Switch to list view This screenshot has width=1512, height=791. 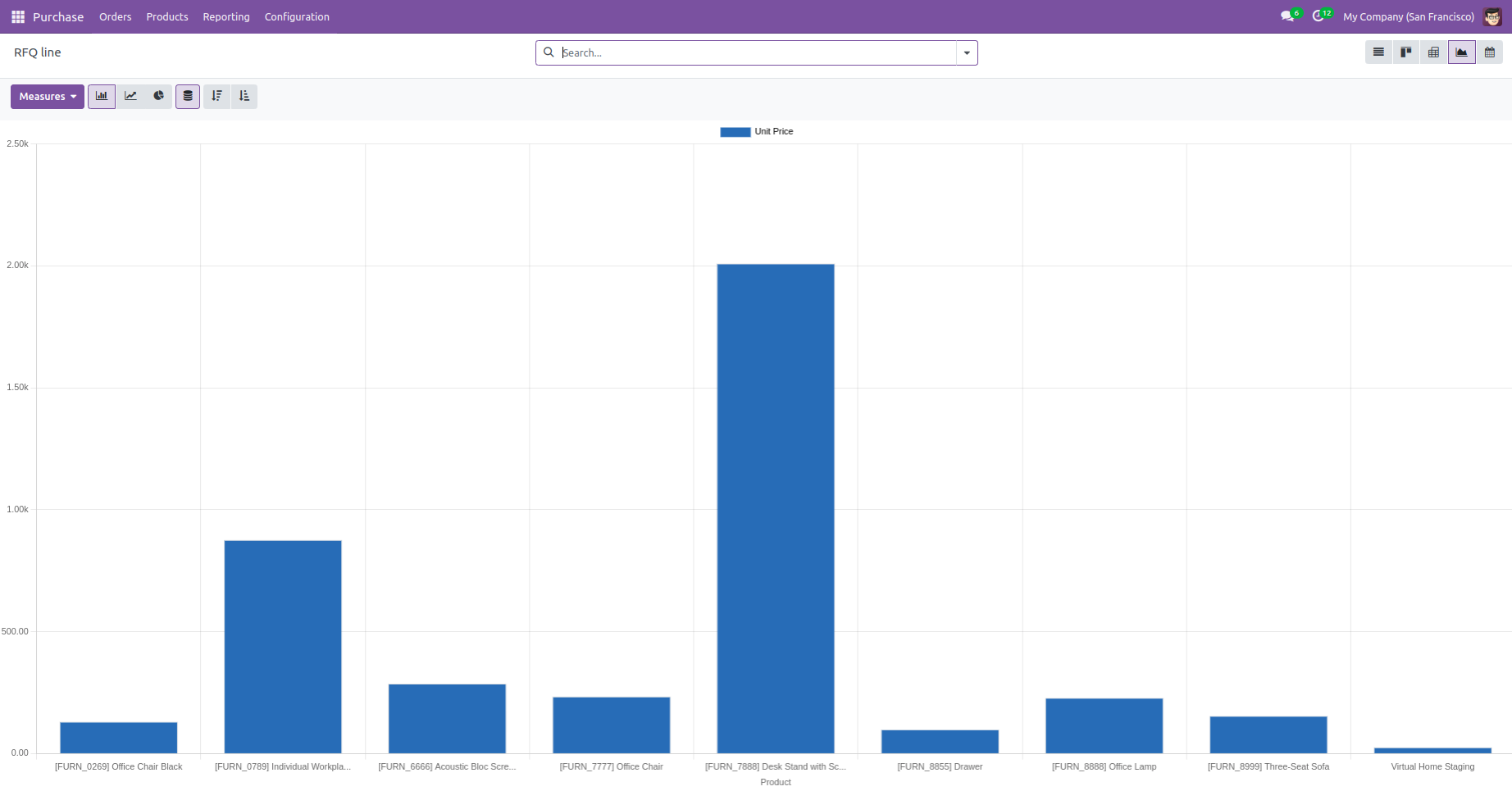tap(1379, 52)
